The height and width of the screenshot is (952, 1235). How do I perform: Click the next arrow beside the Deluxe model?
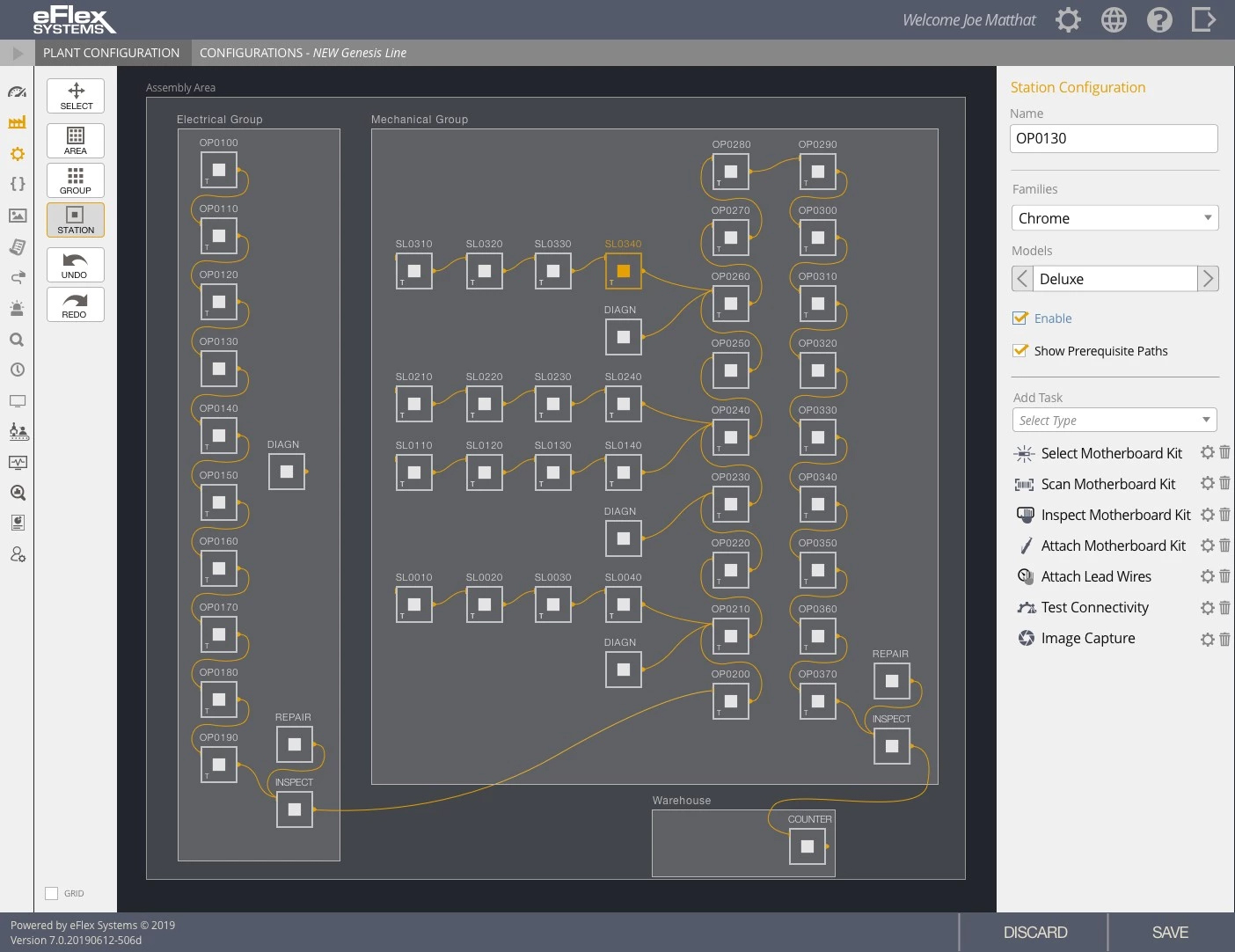1209,278
